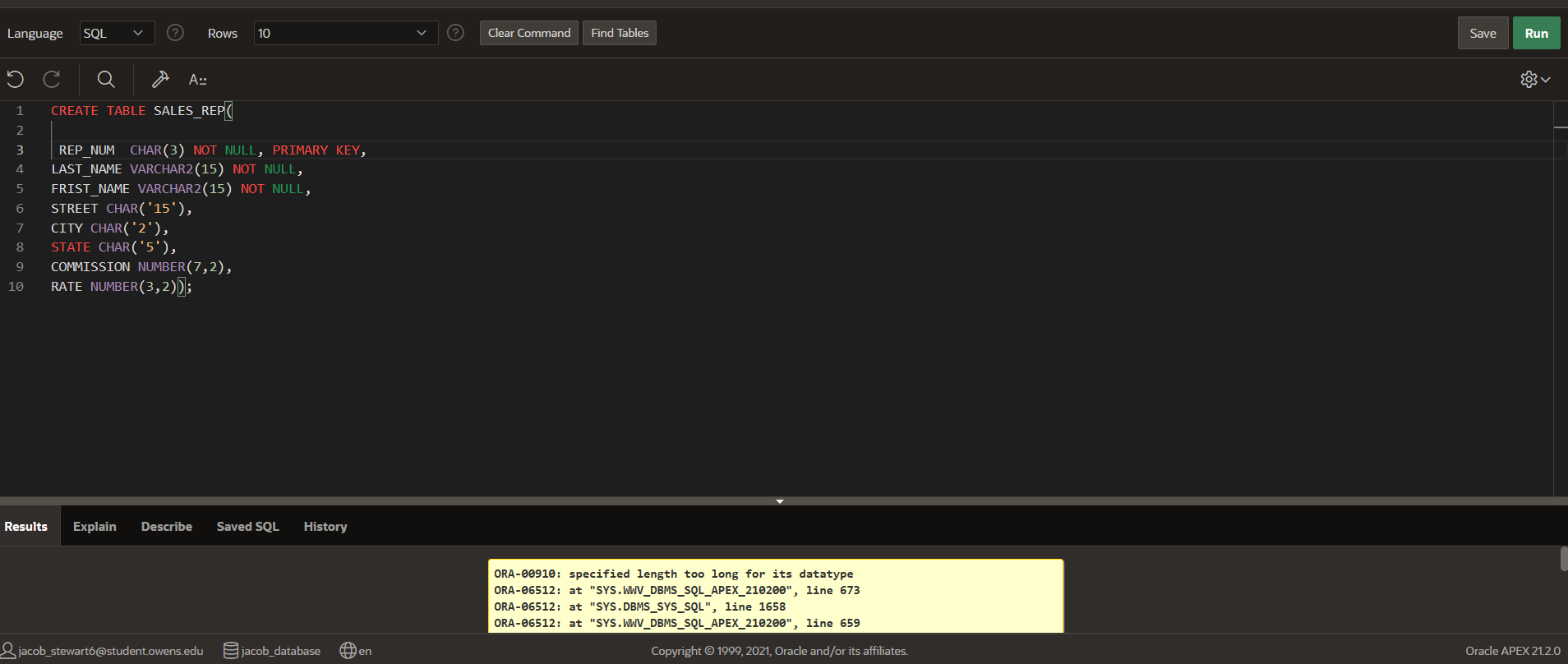Open the Describe tab

point(167,526)
